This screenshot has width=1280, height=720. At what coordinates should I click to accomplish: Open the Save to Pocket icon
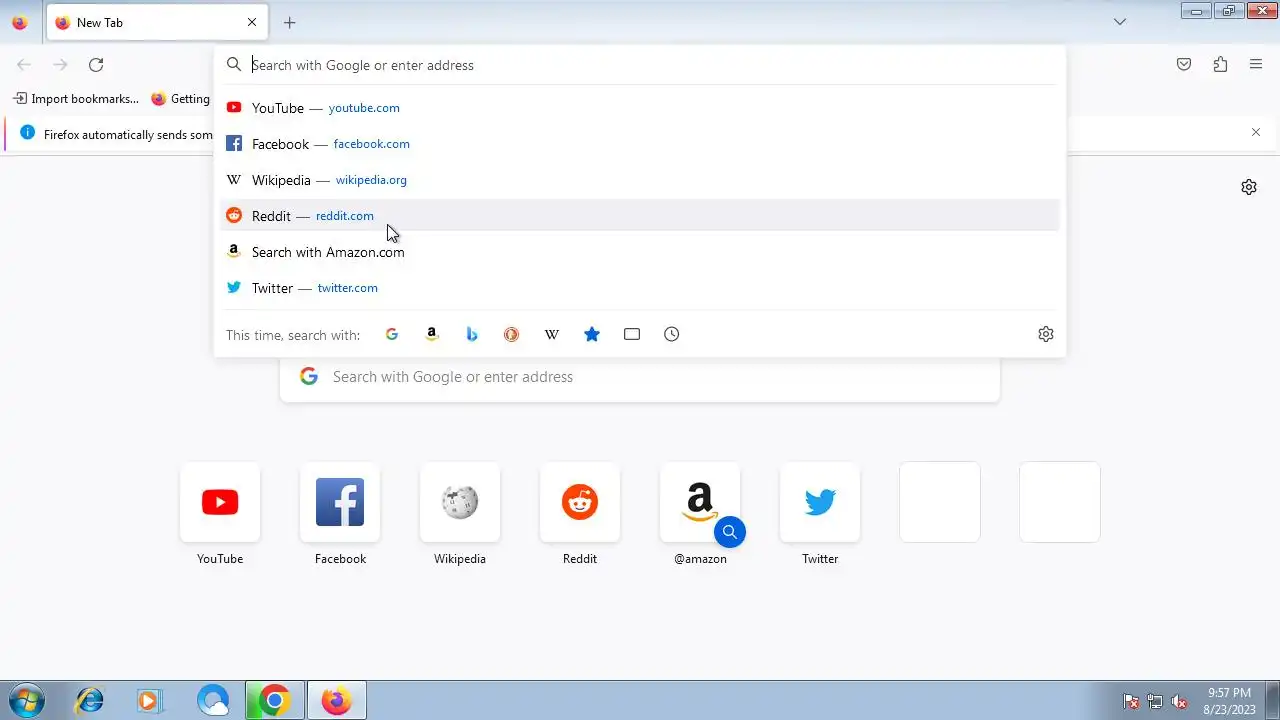coord(1184,65)
